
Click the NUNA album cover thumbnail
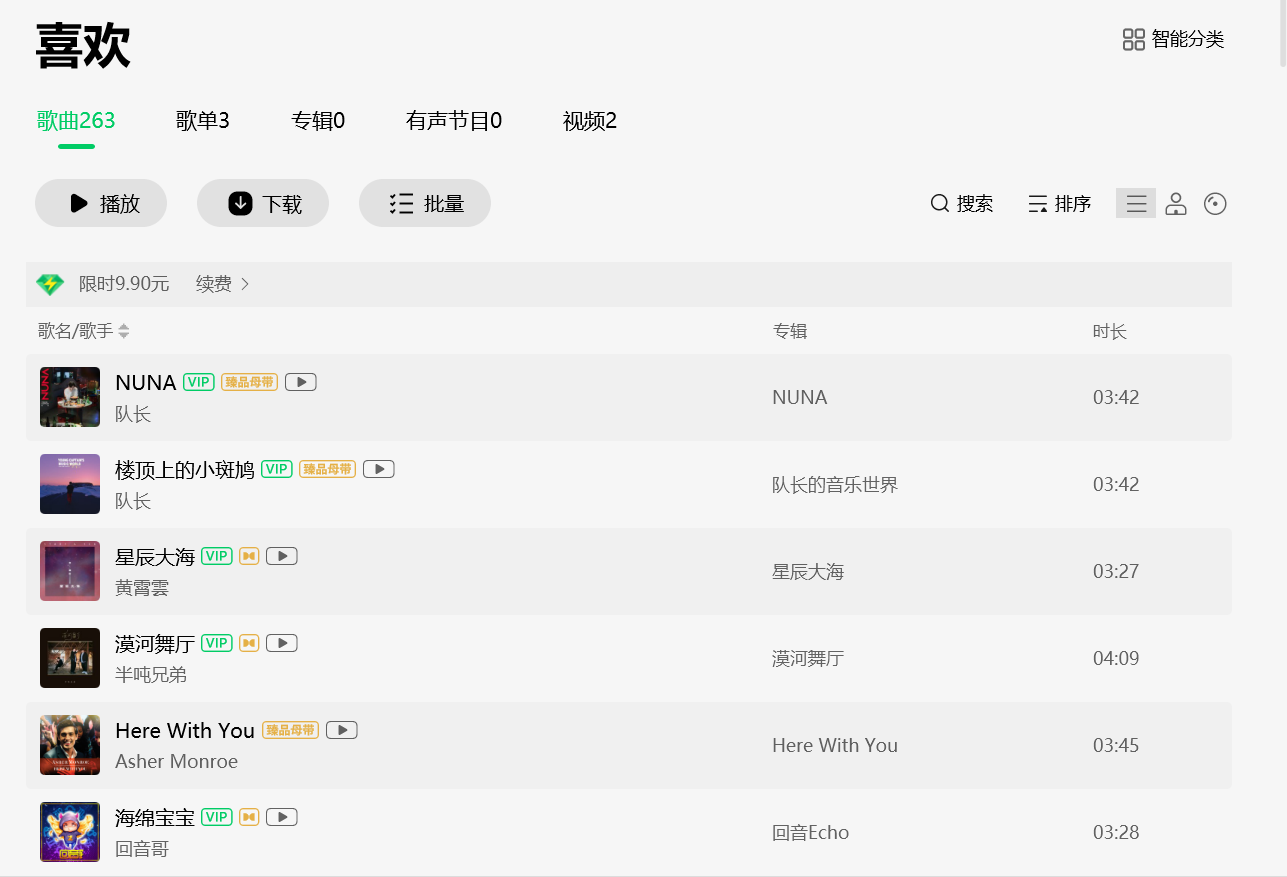point(70,397)
